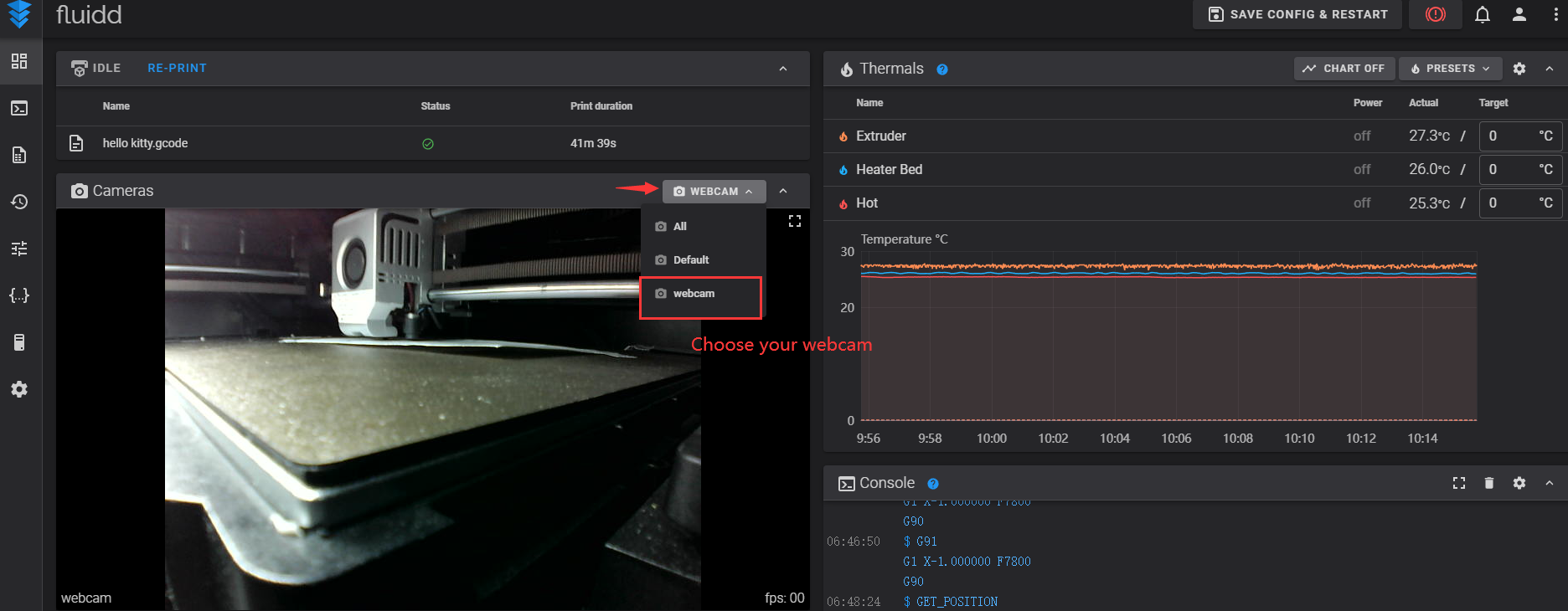Click the Re-Print link
Screen dimensions: 1568x611
point(177,68)
